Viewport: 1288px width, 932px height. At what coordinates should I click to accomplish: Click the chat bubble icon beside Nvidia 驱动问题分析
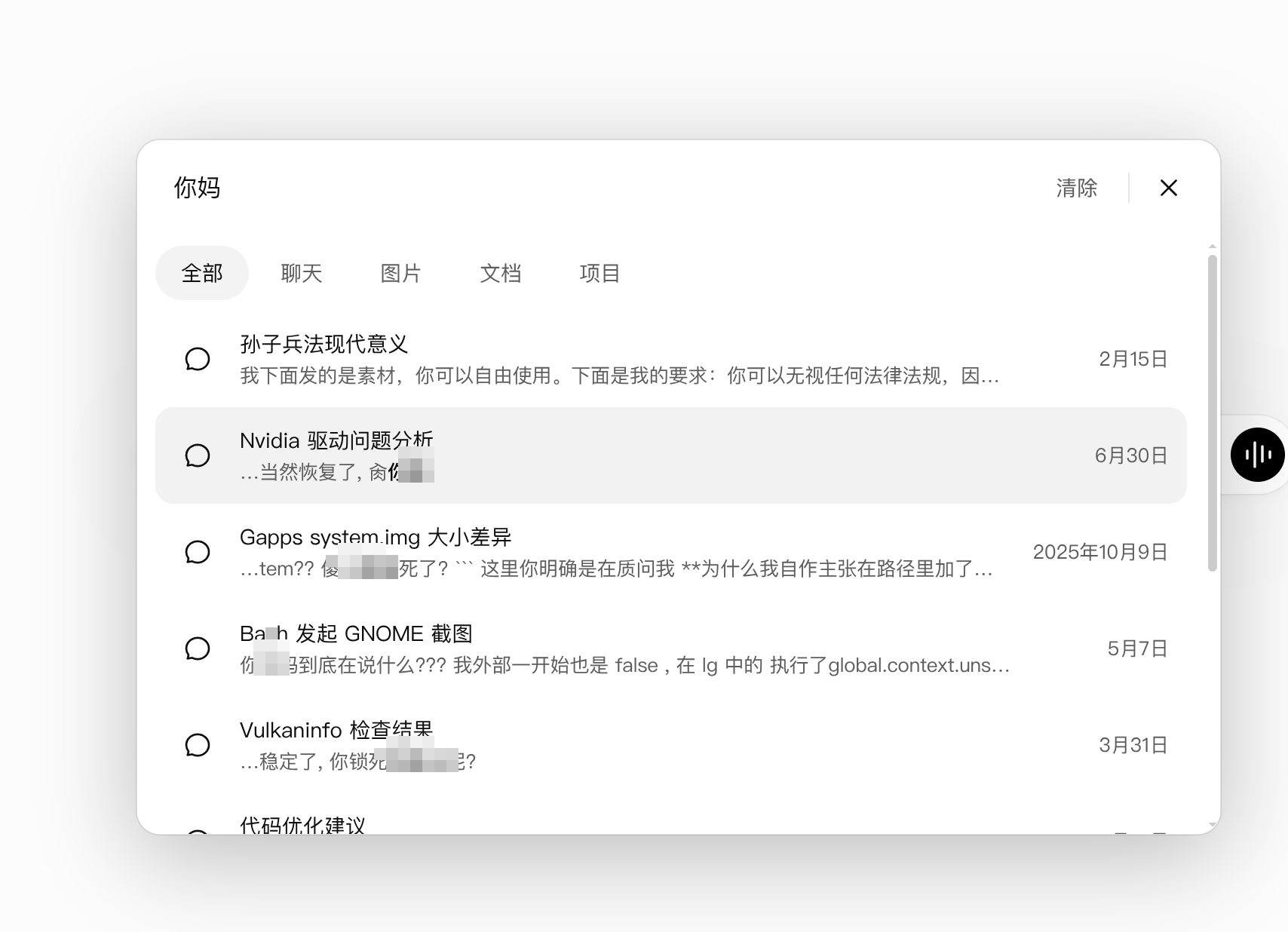(198, 455)
